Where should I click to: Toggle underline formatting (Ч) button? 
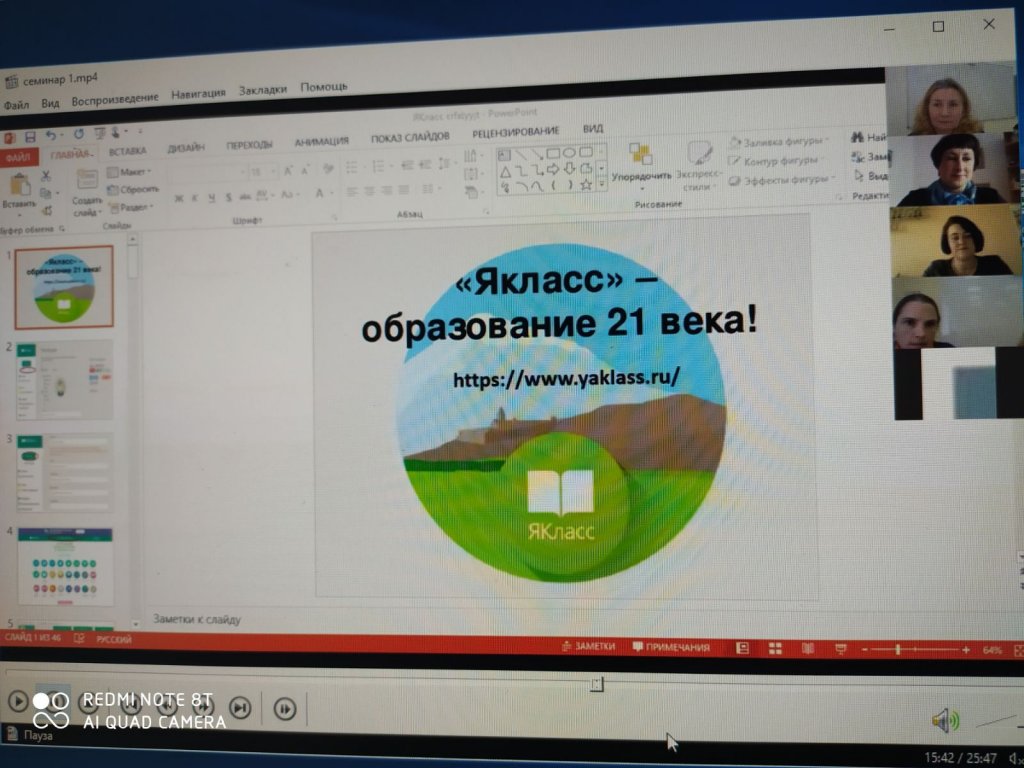click(x=213, y=197)
